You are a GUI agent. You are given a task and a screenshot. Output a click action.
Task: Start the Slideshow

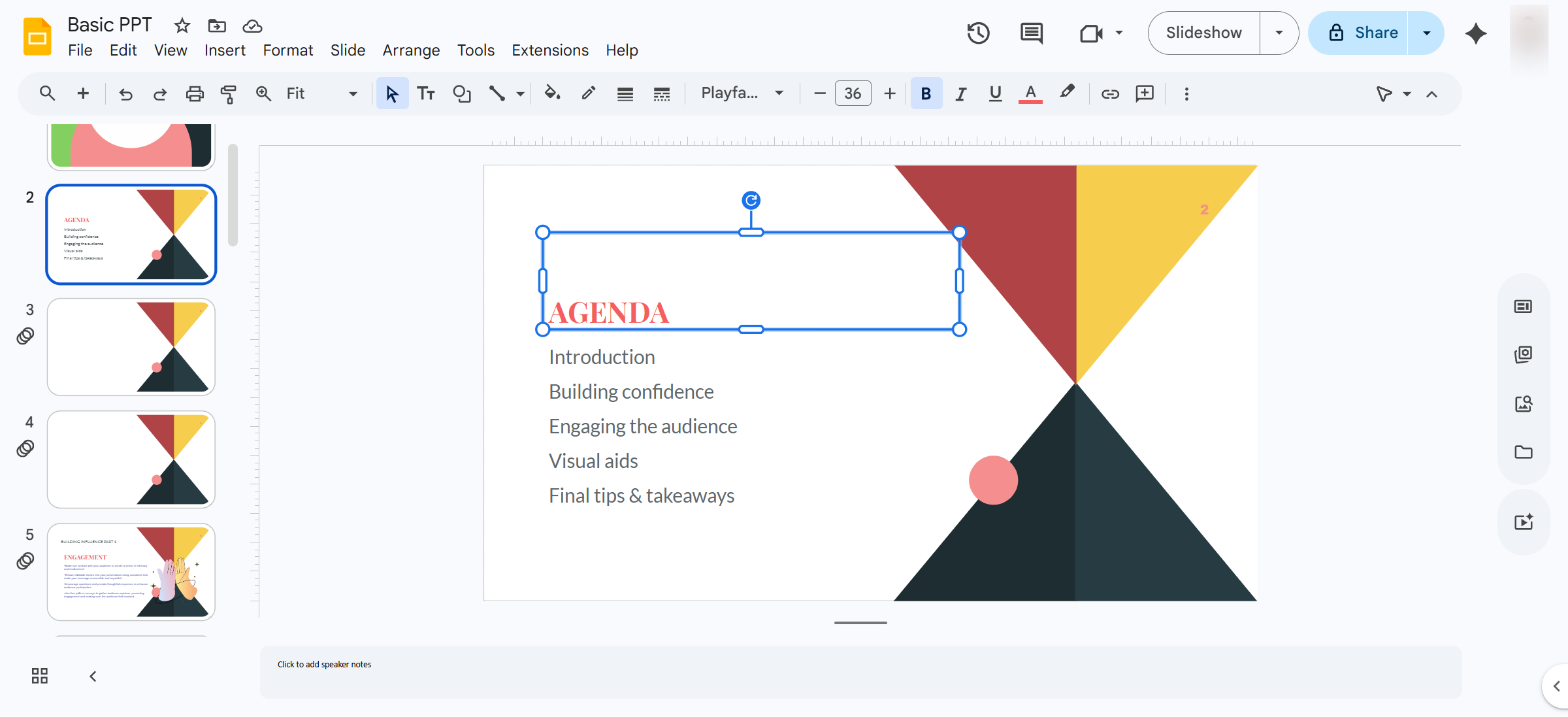tap(1203, 33)
